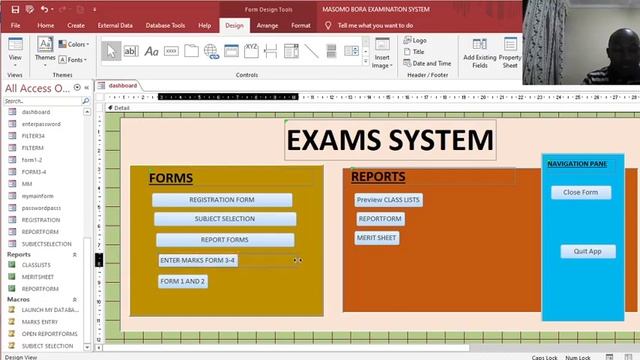Click the Tell me lightbulb icon
This screenshot has height=360, width=640.
328,25
